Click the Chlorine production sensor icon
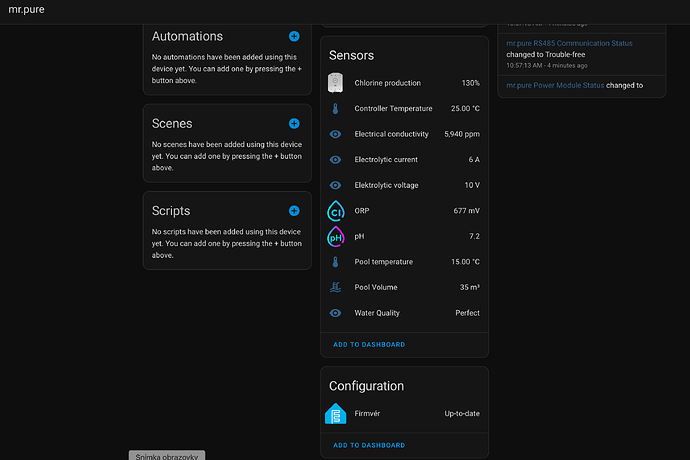Screen dimensions: 690x460 pyautogui.click(x=335, y=83)
